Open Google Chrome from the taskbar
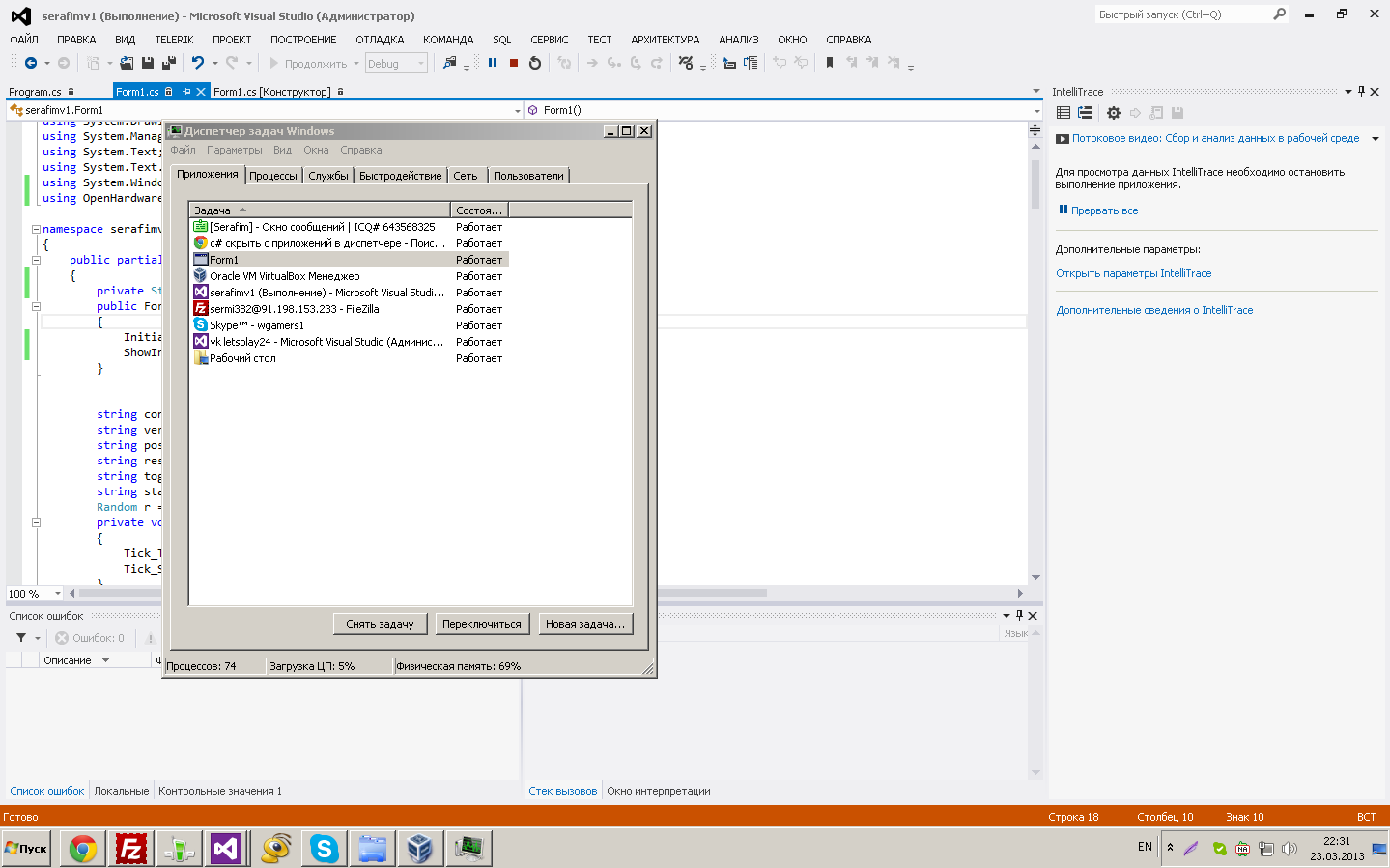 [83, 849]
